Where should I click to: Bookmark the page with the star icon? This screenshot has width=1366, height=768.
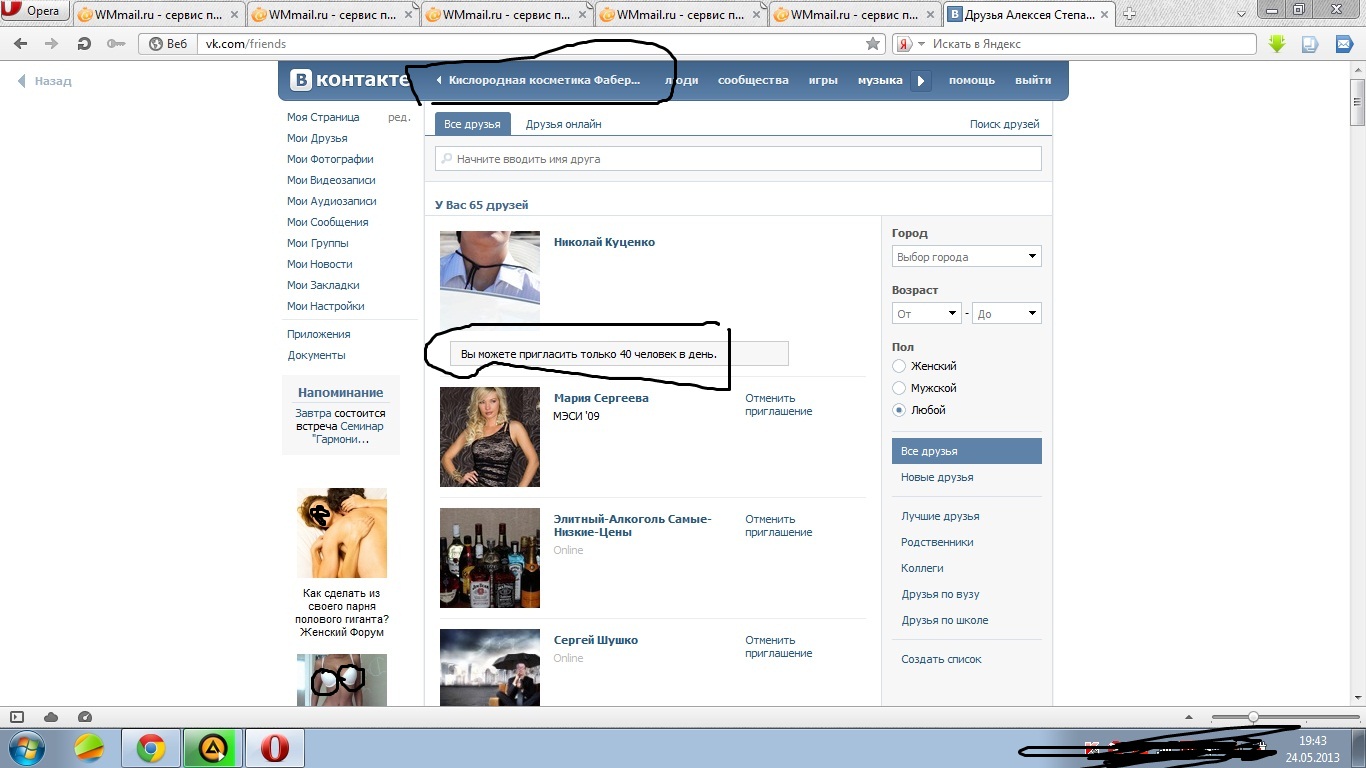click(x=873, y=44)
